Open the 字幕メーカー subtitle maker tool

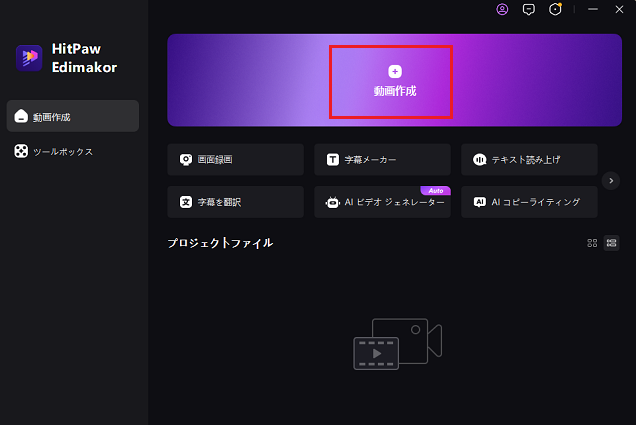tap(382, 159)
